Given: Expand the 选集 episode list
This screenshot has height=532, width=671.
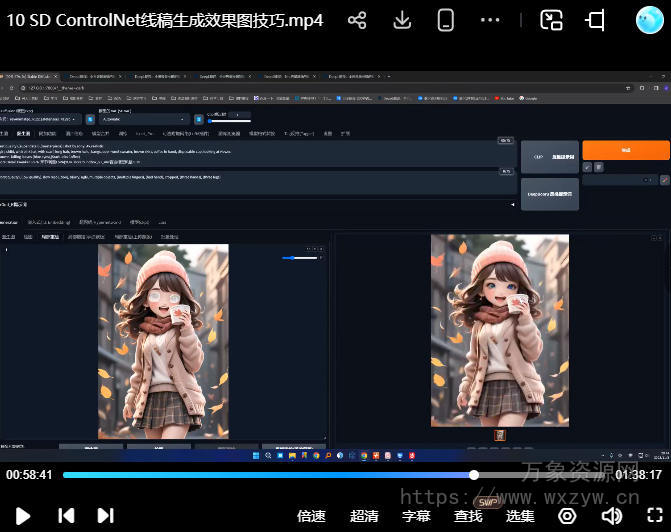Looking at the screenshot, I should [520, 516].
